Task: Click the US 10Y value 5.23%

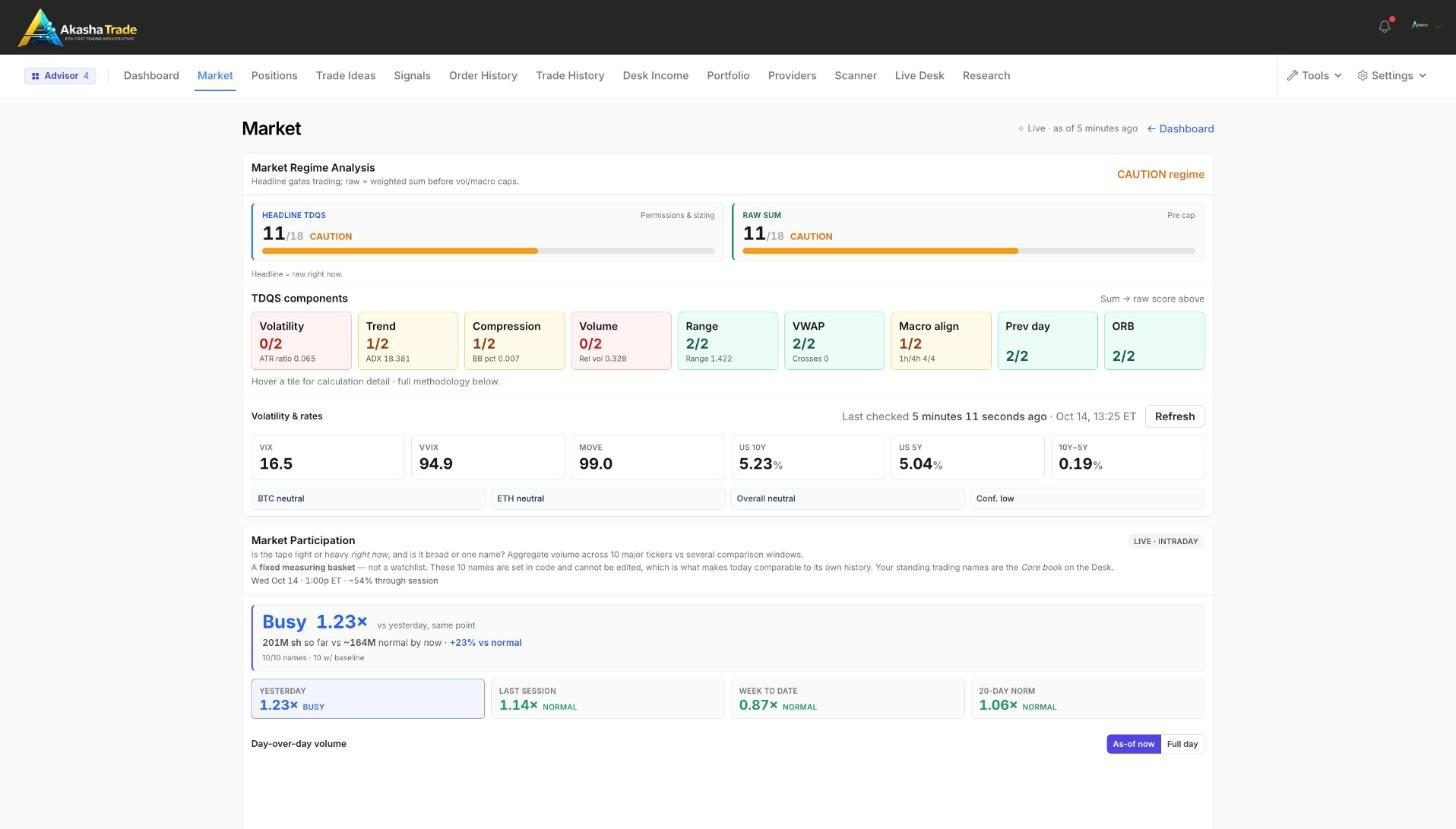Action: click(x=760, y=464)
